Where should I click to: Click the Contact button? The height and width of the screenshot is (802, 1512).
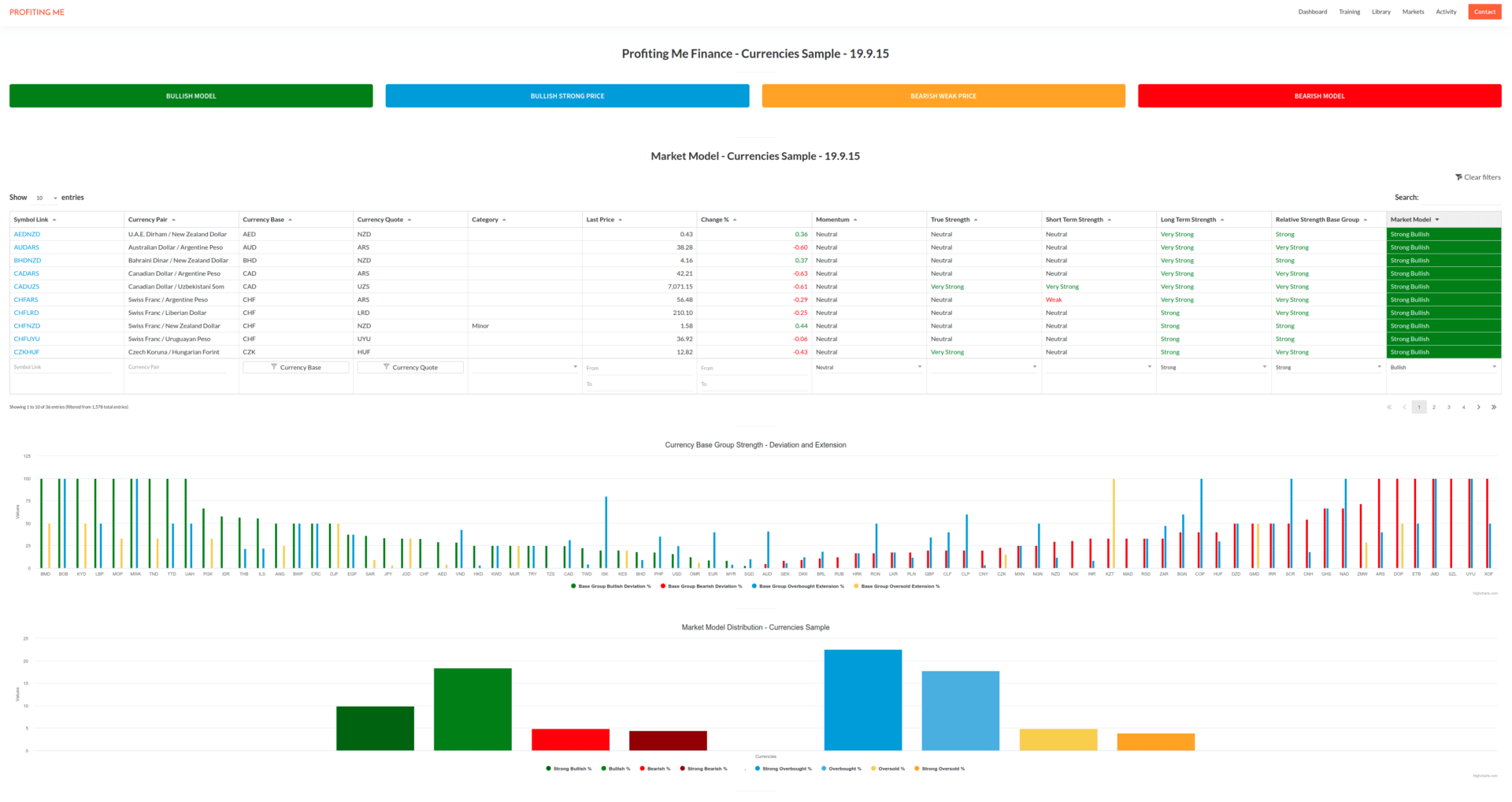click(x=1484, y=12)
